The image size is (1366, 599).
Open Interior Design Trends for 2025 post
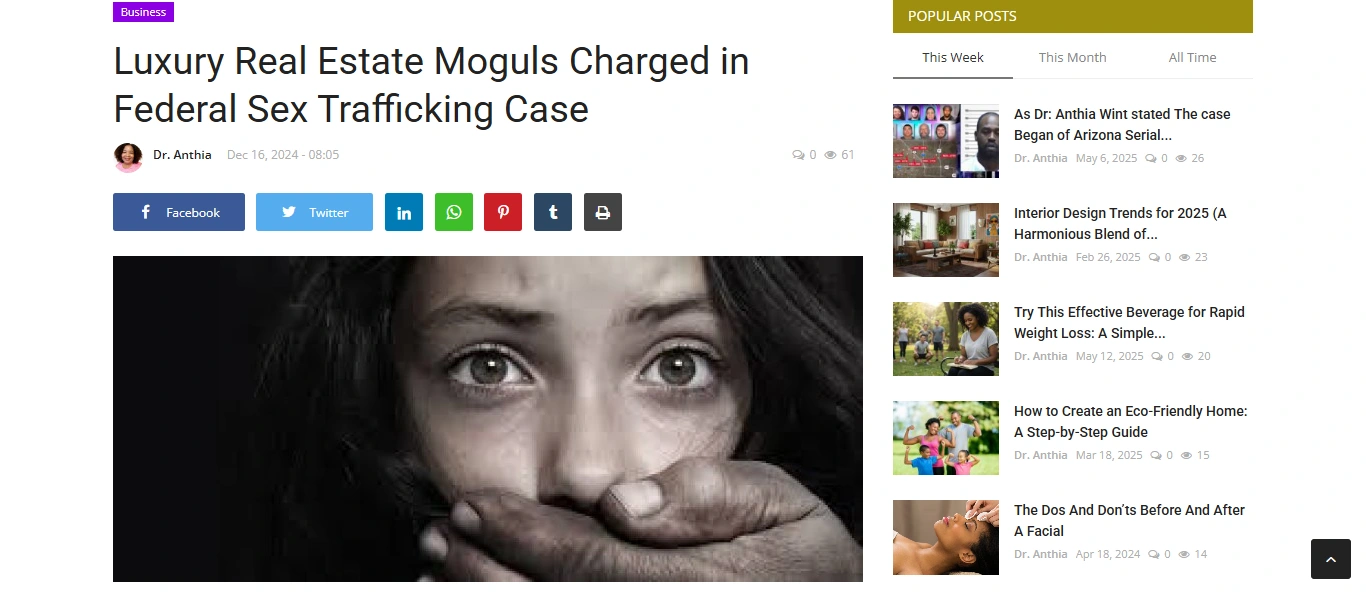pos(1120,223)
